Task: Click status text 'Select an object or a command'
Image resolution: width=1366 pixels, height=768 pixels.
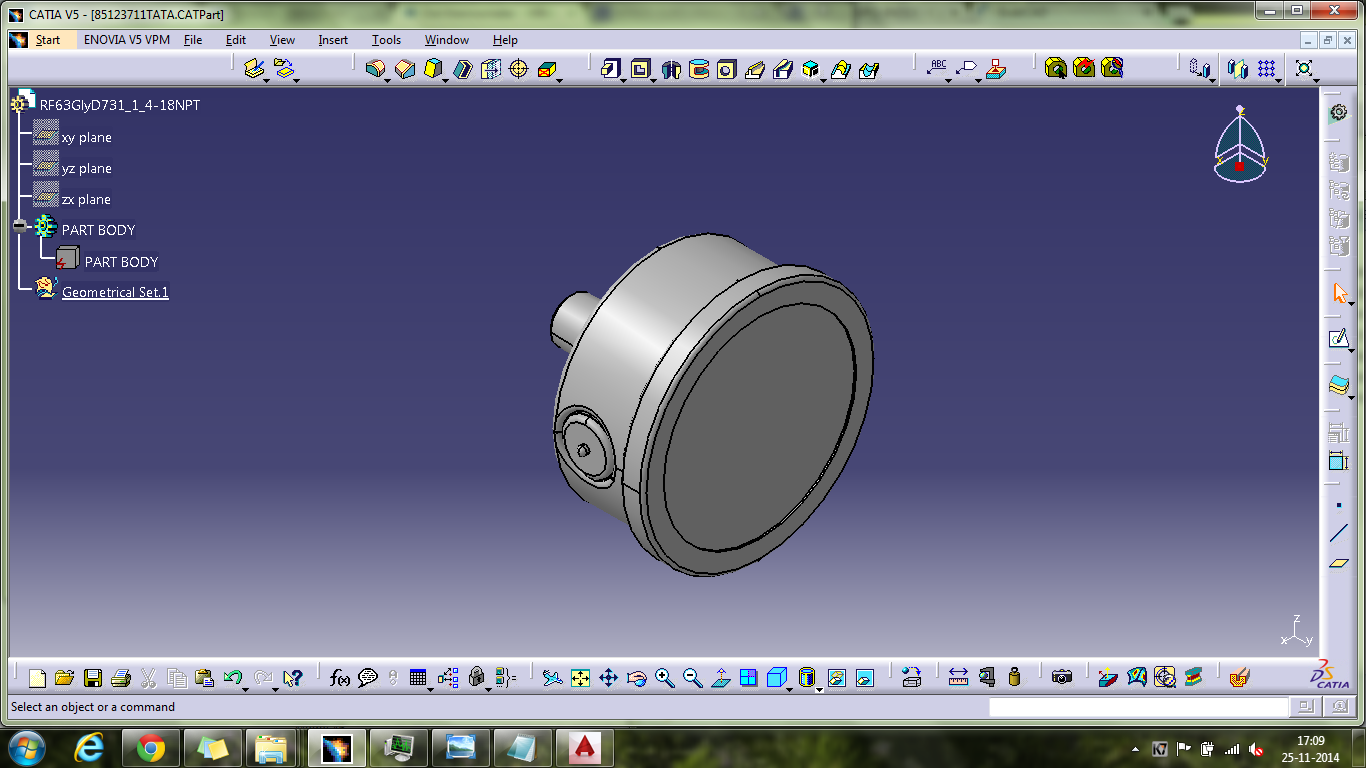Action: (x=93, y=707)
